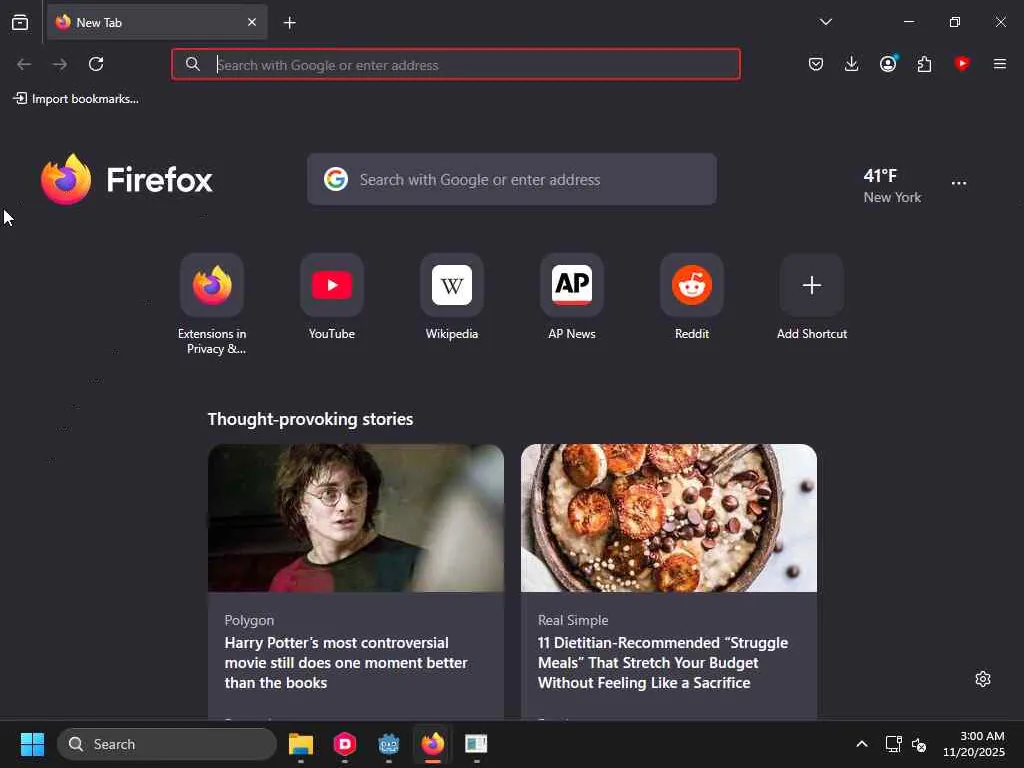1024x768 pixels.
Task: Show hidden system tray icons chevron
Action: pos(862,744)
